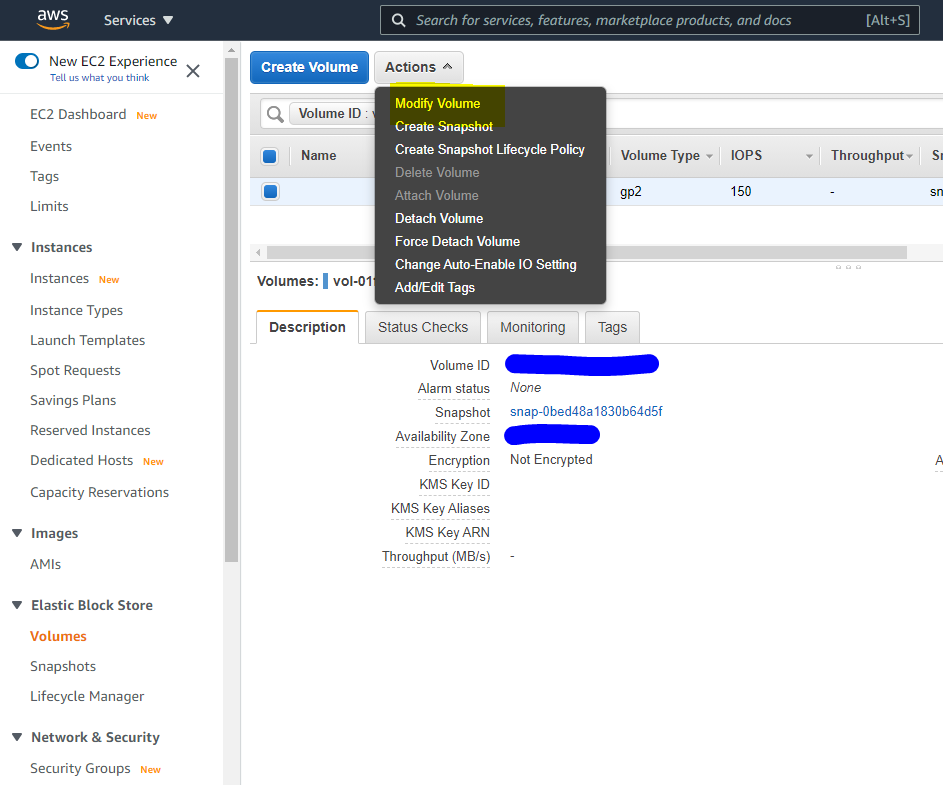Open Volumes in sidebar
The width and height of the screenshot is (943, 785).
coord(58,636)
